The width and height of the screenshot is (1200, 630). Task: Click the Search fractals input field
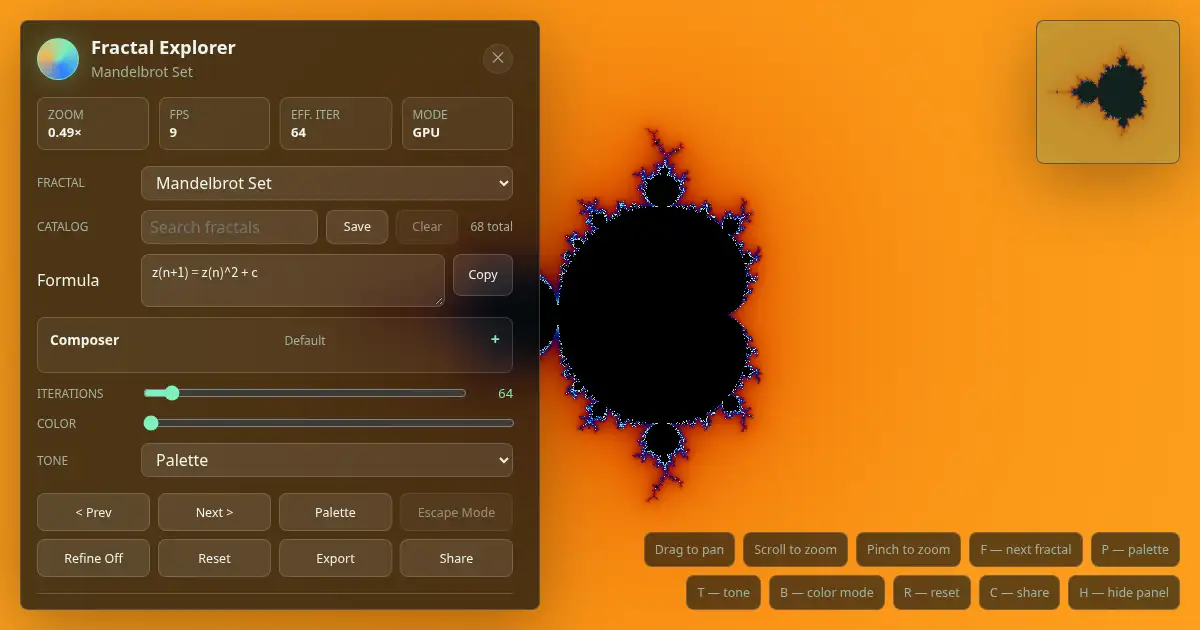click(x=229, y=227)
